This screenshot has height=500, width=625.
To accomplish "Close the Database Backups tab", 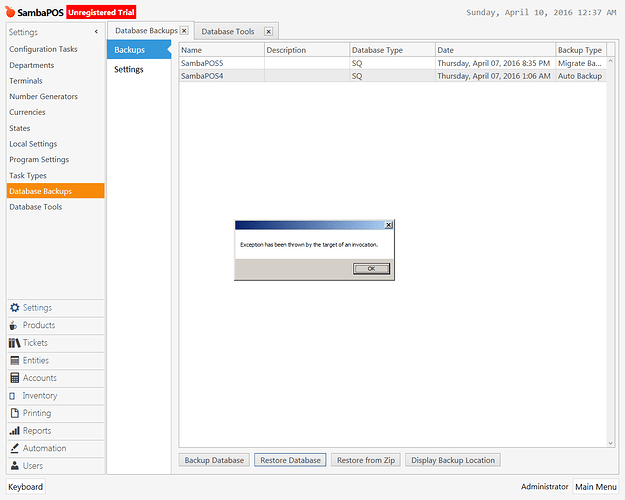I will pos(184,30).
